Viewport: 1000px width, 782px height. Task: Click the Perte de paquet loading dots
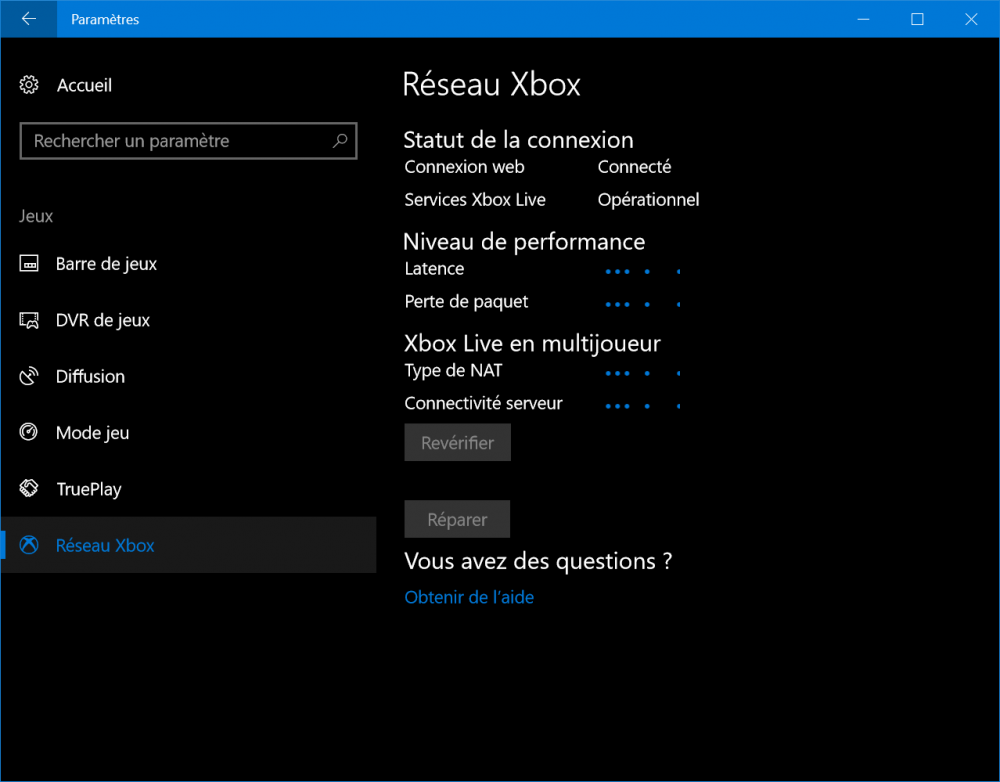pyautogui.click(x=643, y=304)
